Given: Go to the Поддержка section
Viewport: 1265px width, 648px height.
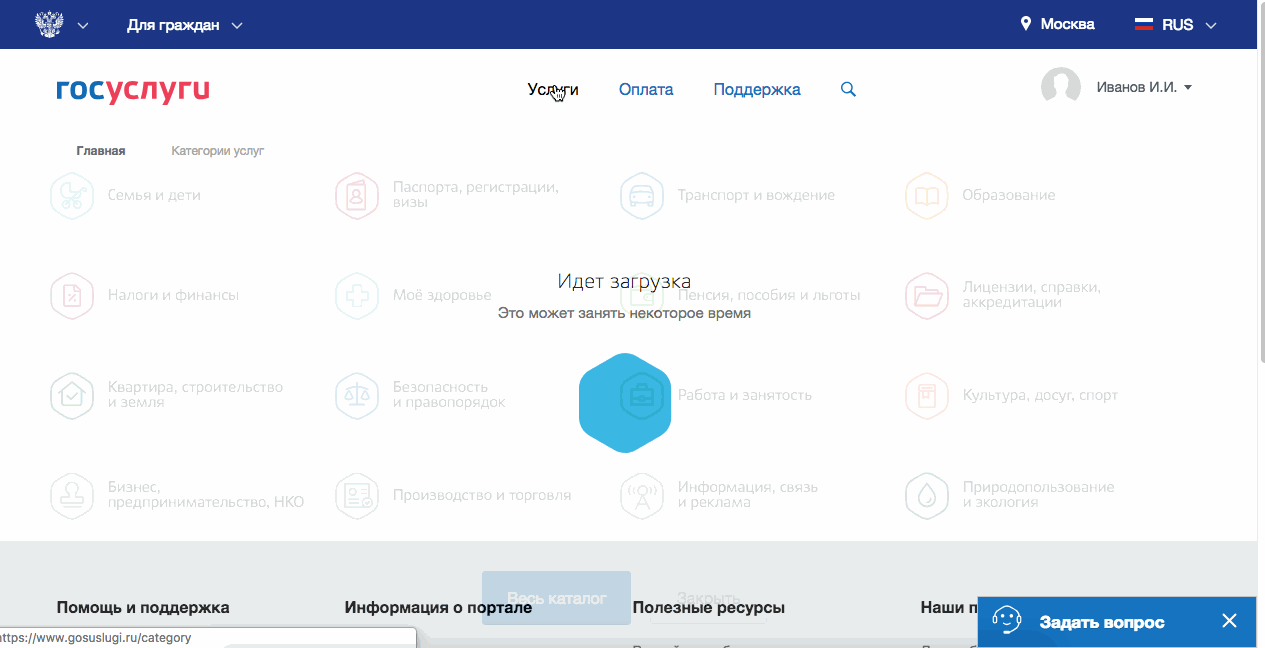Looking at the screenshot, I should [x=757, y=90].
